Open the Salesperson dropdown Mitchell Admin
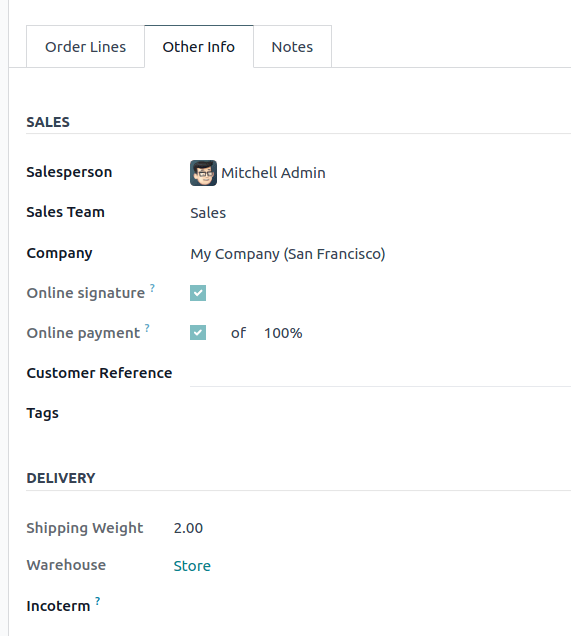Viewport: 571px width, 636px height. click(x=273, y=173)
